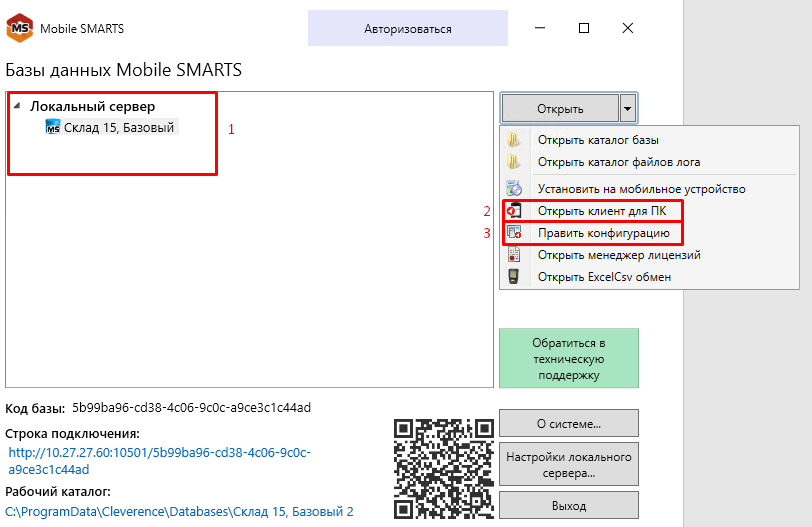
Task: Open the working directory path link
Action: 179,512
